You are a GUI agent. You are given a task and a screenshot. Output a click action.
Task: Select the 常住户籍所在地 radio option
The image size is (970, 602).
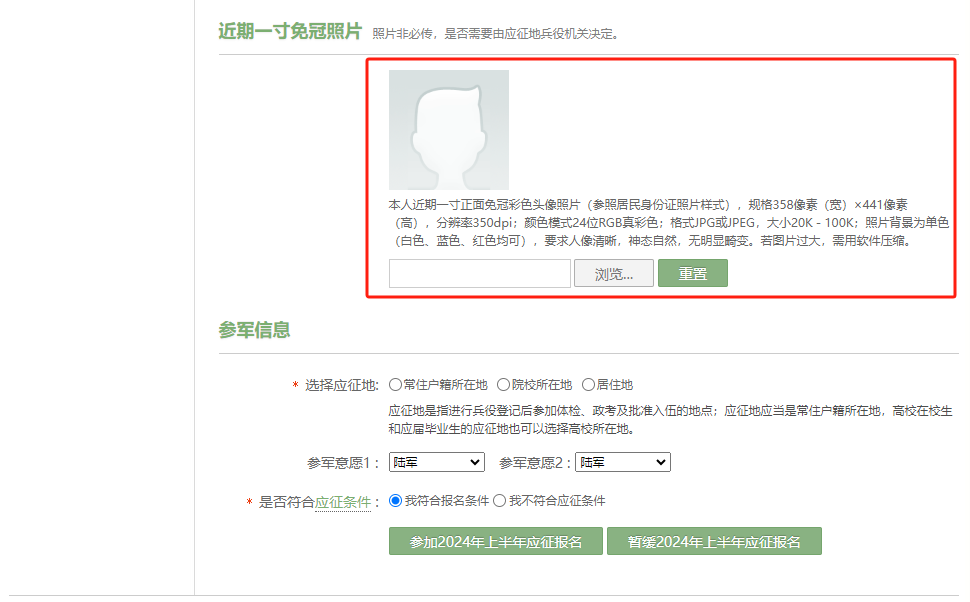396,385
